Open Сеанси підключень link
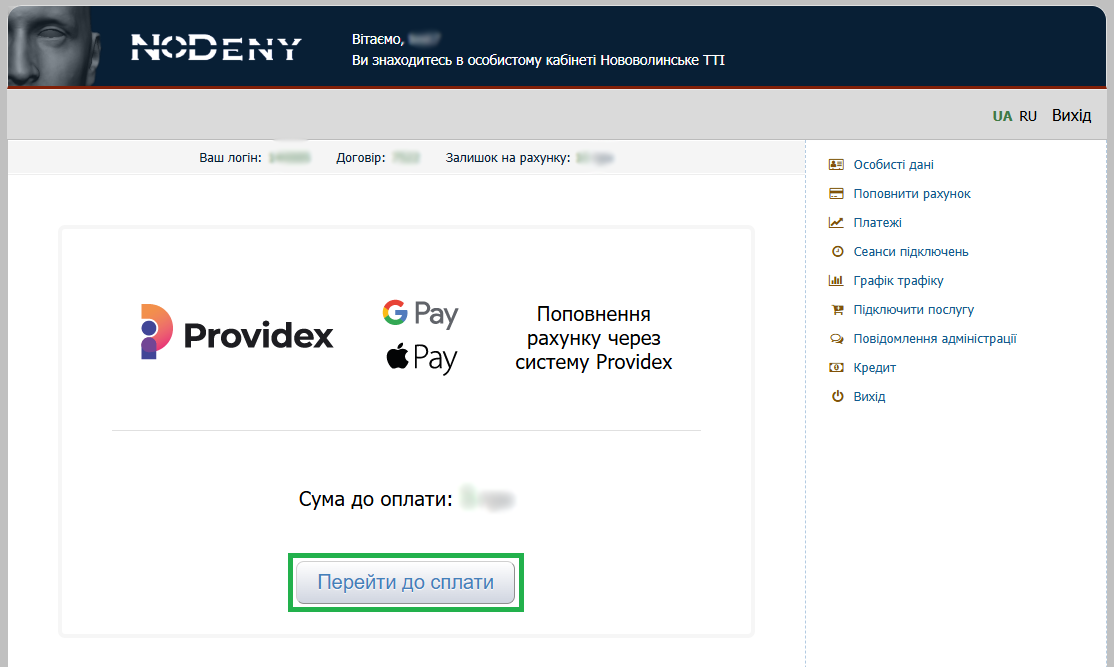 [911, 252]
